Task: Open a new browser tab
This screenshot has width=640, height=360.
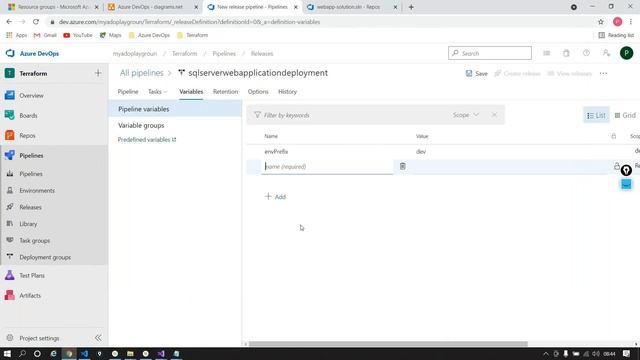Action: pos(411,7)
